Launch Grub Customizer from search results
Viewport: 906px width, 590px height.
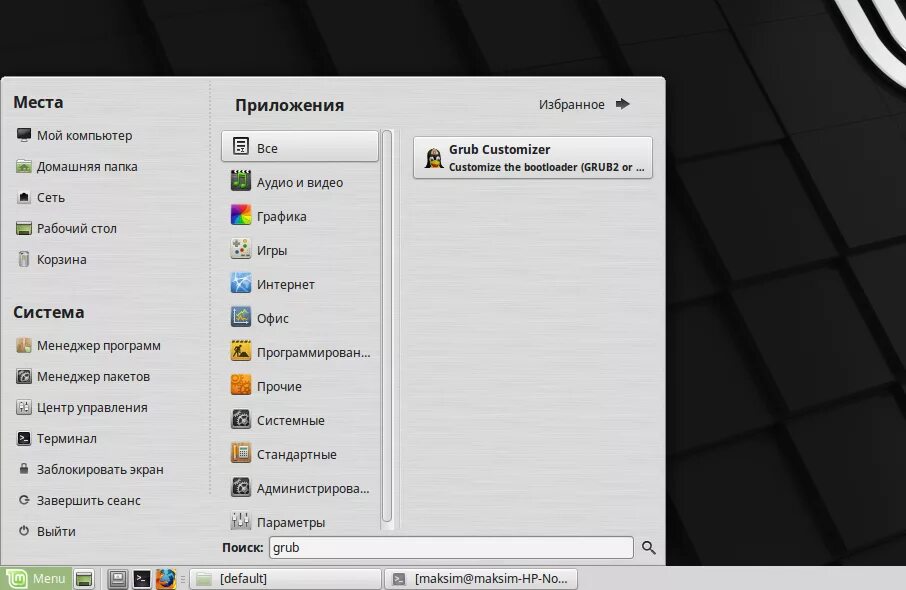pos(533,157)
